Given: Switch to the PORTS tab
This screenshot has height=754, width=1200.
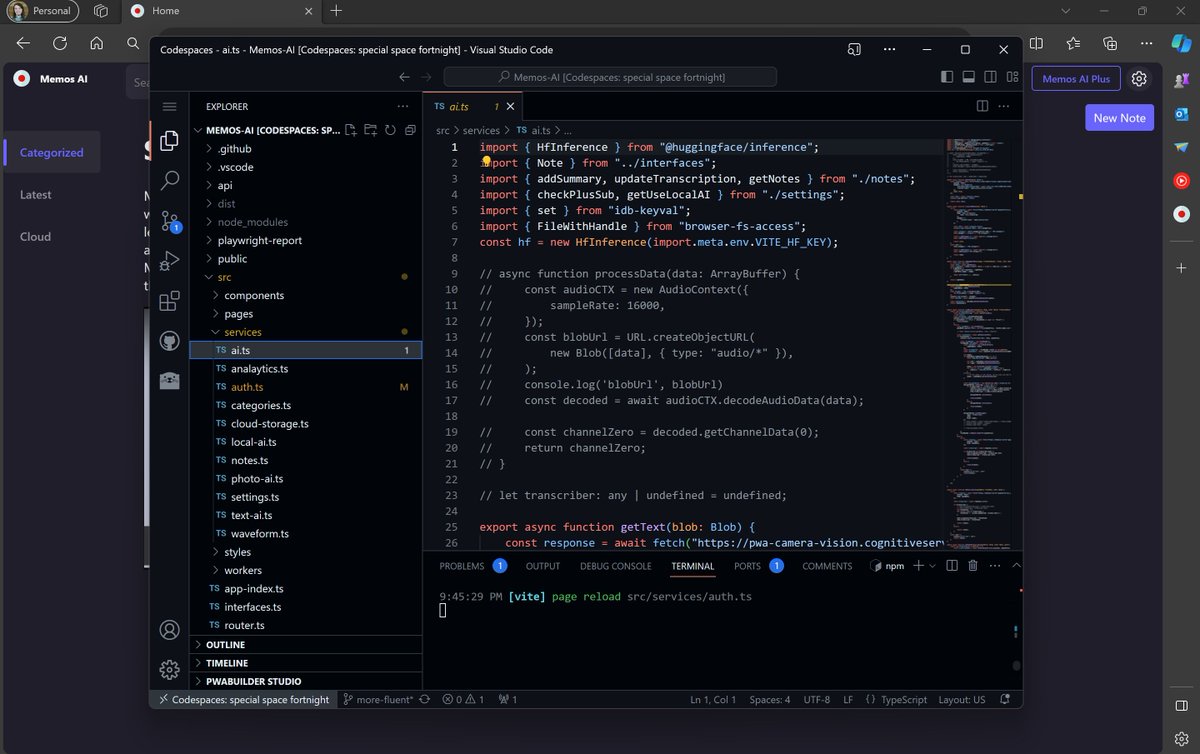Looking at the screenshot, I should [x=746, y=566].
